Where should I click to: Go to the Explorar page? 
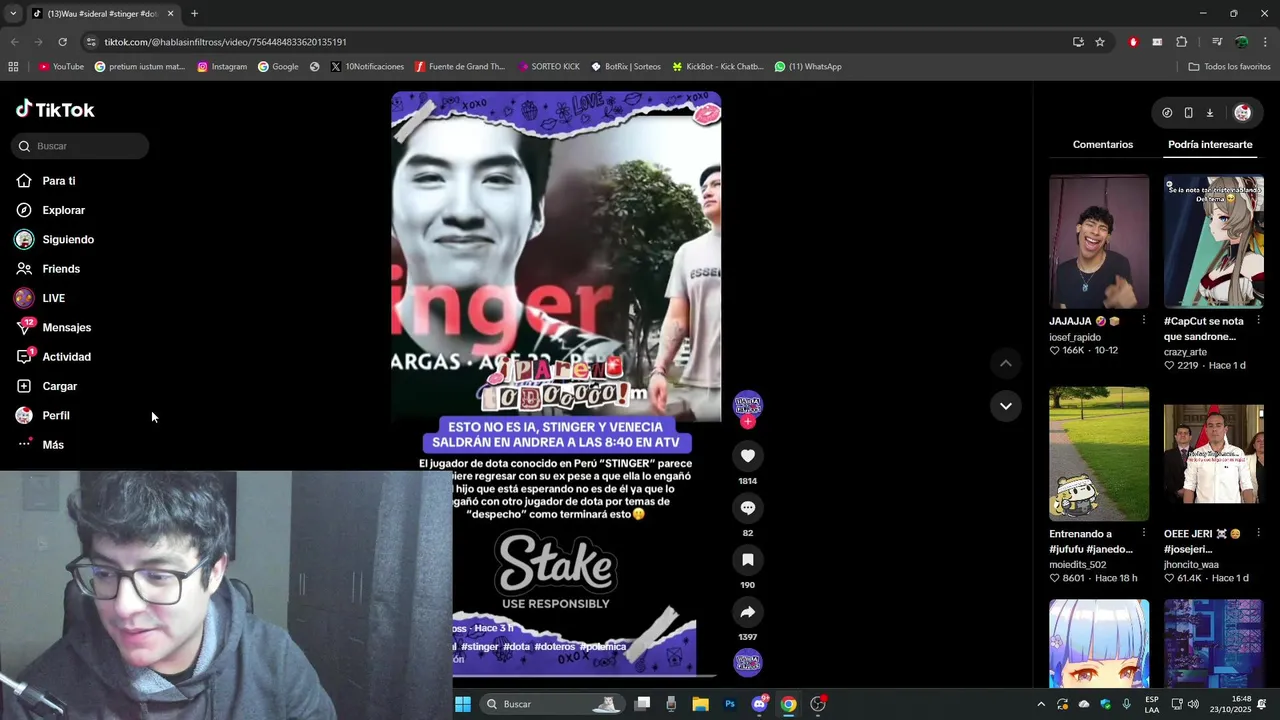click(x=63, y=210)
